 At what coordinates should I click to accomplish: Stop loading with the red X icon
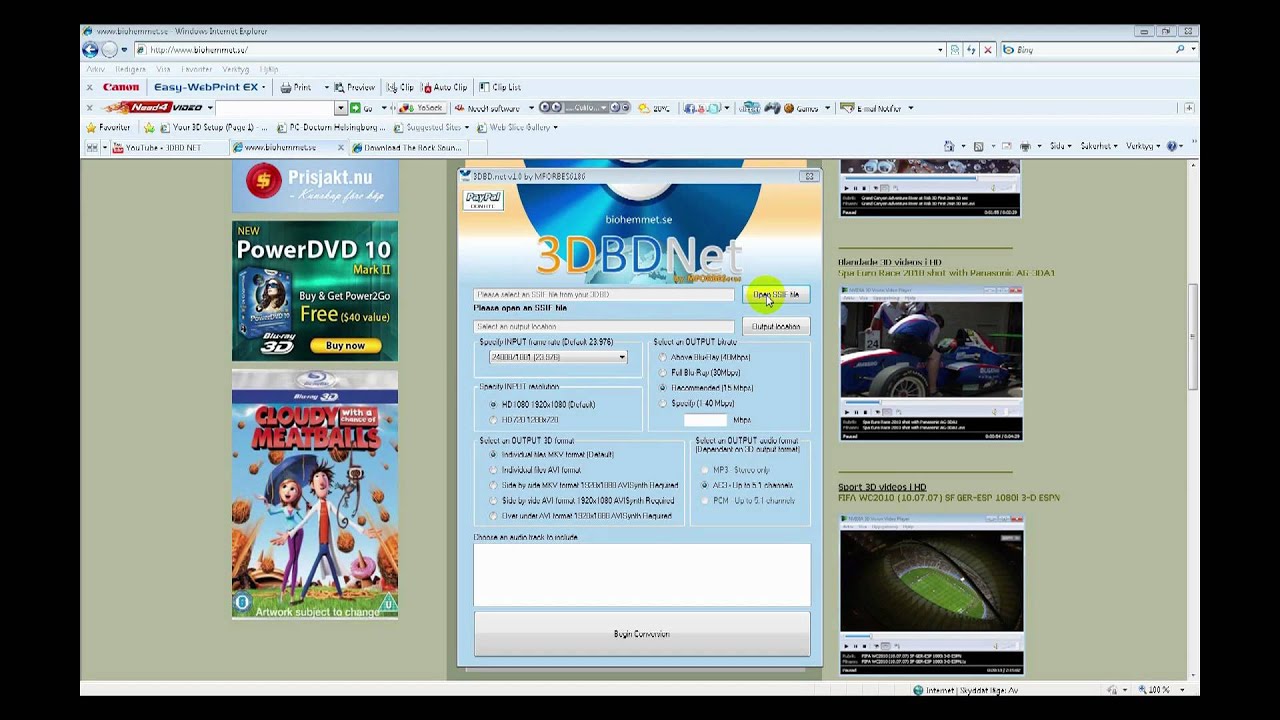tap(988, 49)
